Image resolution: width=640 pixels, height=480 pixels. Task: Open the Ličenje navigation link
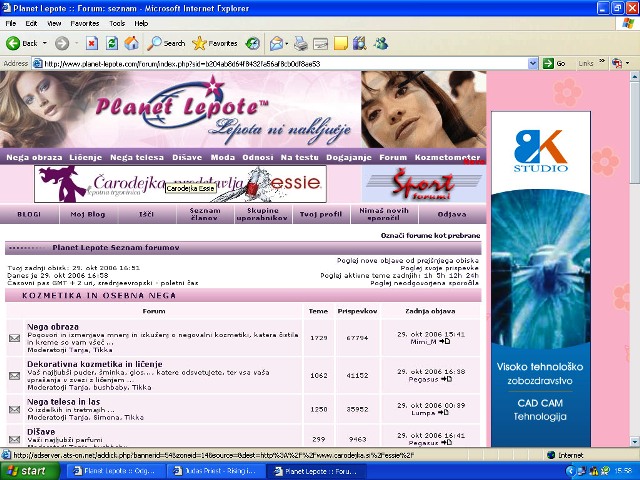point(85,157)
